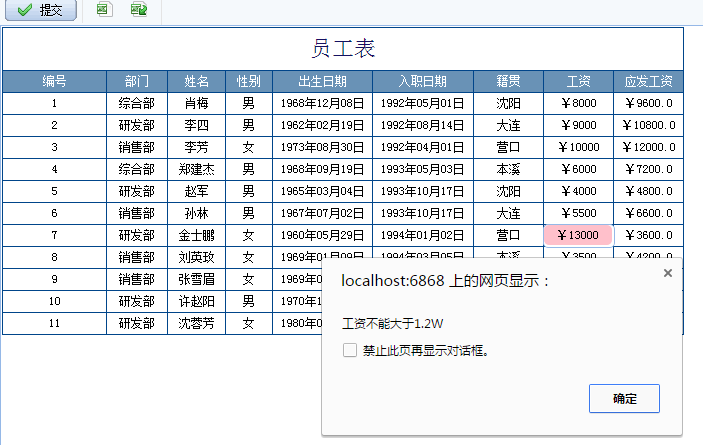Click payable cell ￥3600.0
Viewport: 703px width, 445px height.
coord(648,235)
